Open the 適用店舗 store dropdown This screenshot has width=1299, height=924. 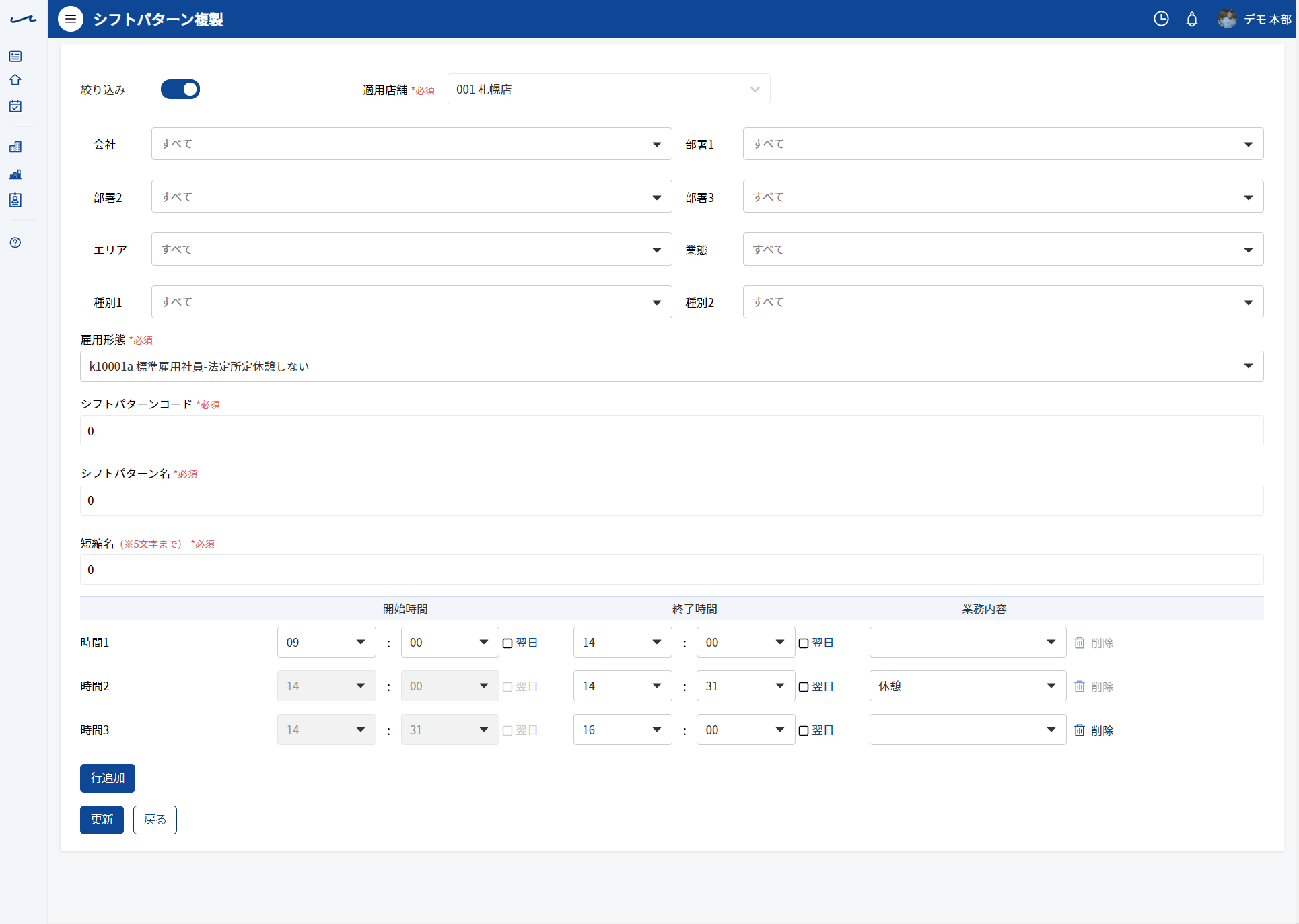608,90
